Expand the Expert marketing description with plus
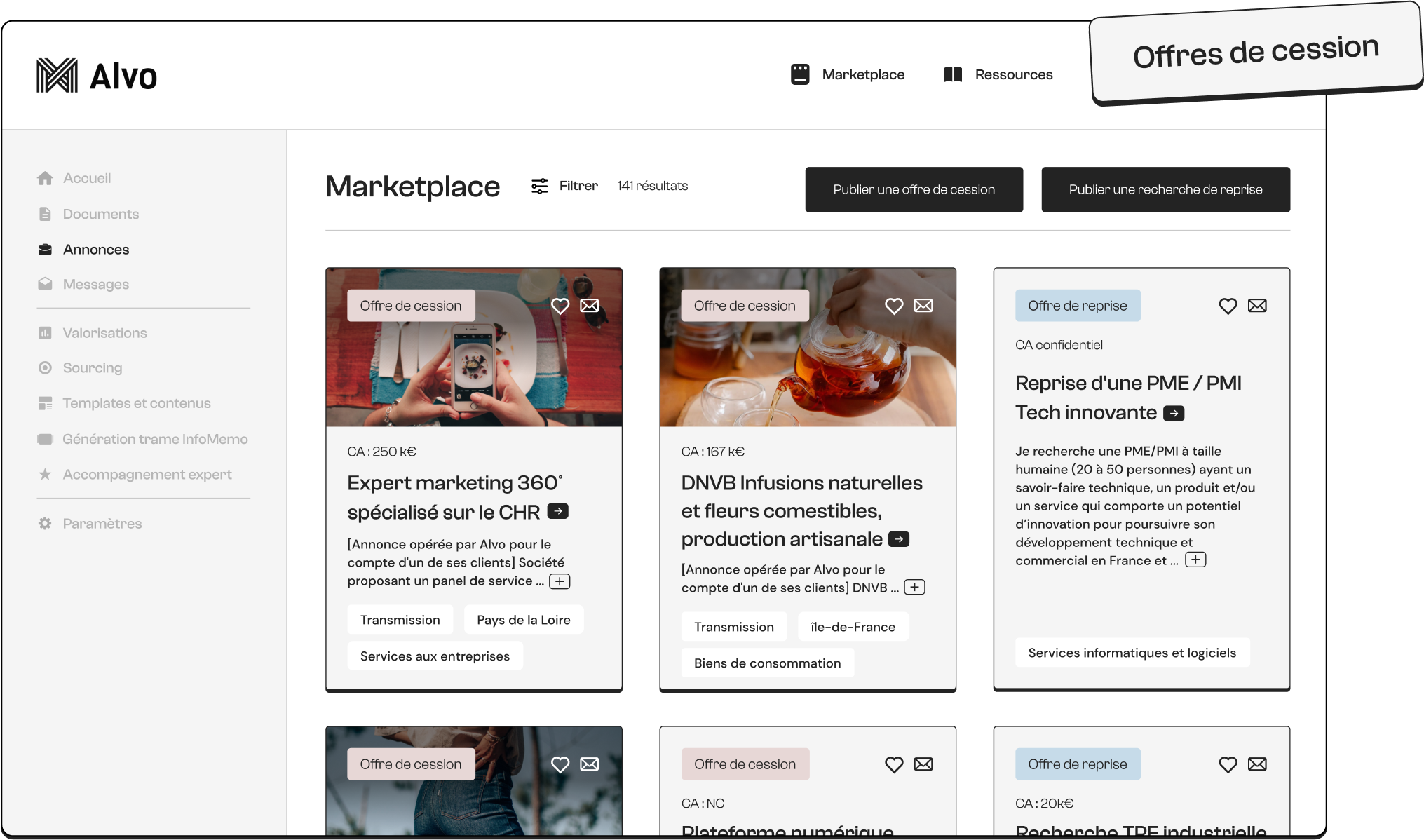The image size is (1424, 840). coord(560,581)
